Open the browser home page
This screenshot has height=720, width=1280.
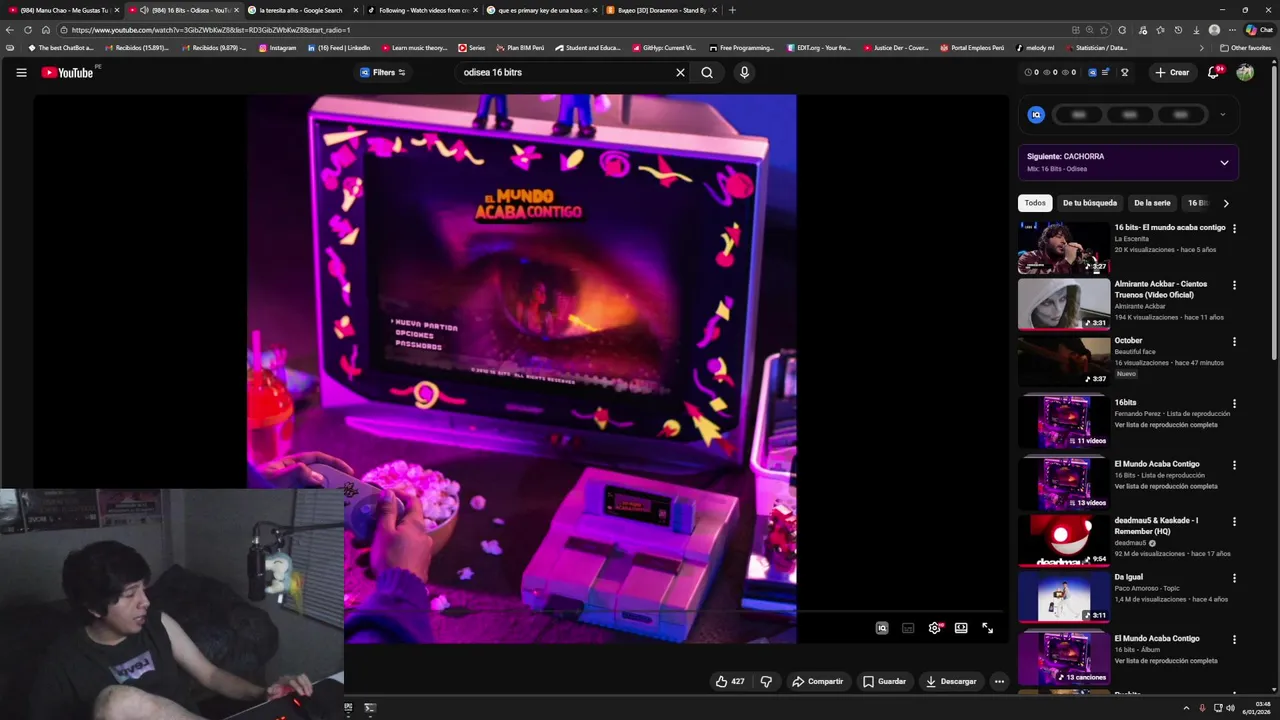pos(46,30)
